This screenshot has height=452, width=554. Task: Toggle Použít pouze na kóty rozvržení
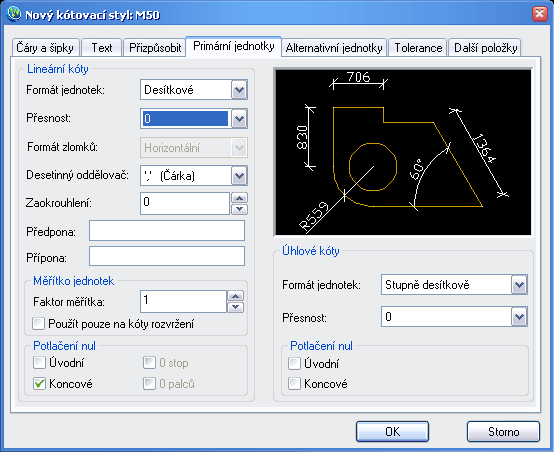pos(38,323)
